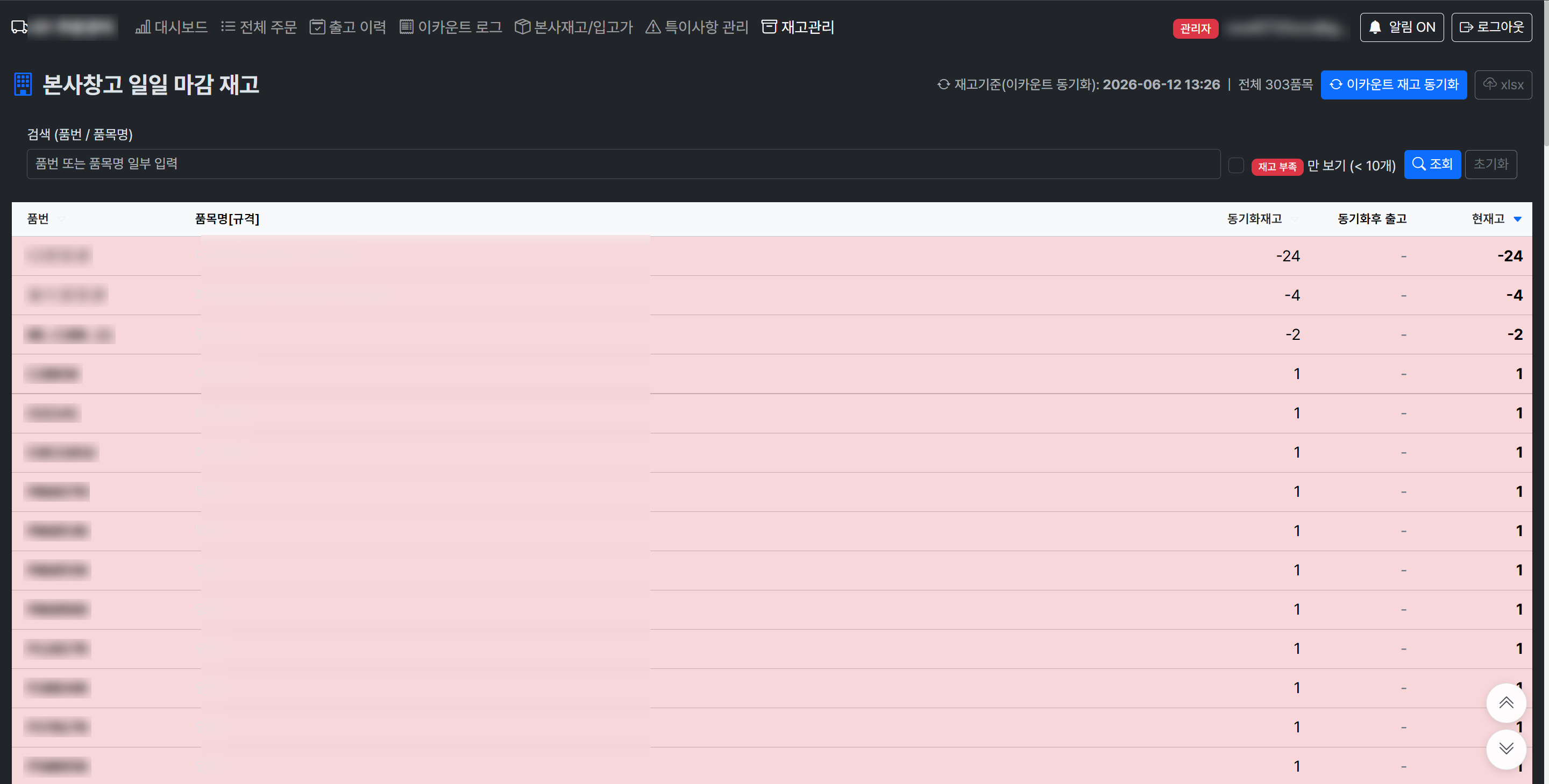The width and height of the screenshot is (1549, 784).
Task: Click the building icon beside page title
Action: click(x=23, y=84)
